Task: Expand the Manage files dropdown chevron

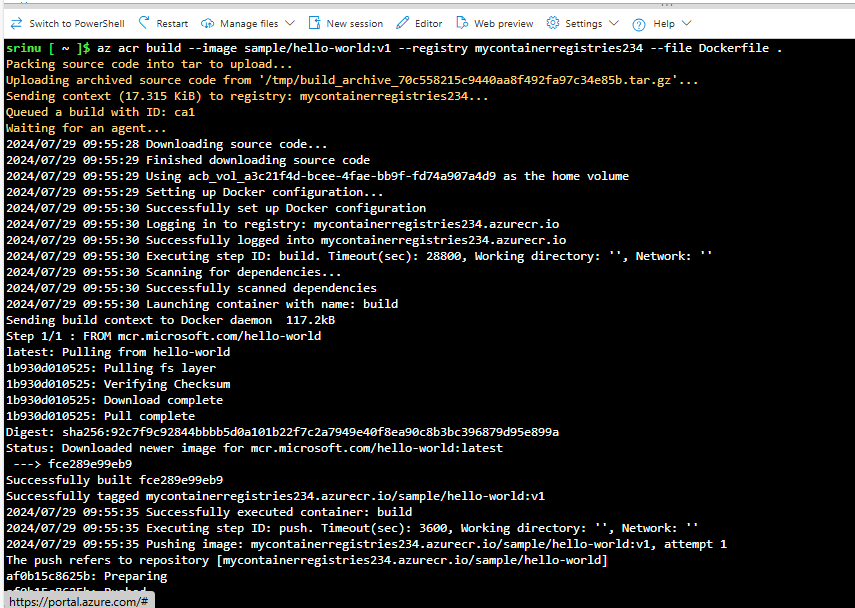Action: click(x=290, y=23)
